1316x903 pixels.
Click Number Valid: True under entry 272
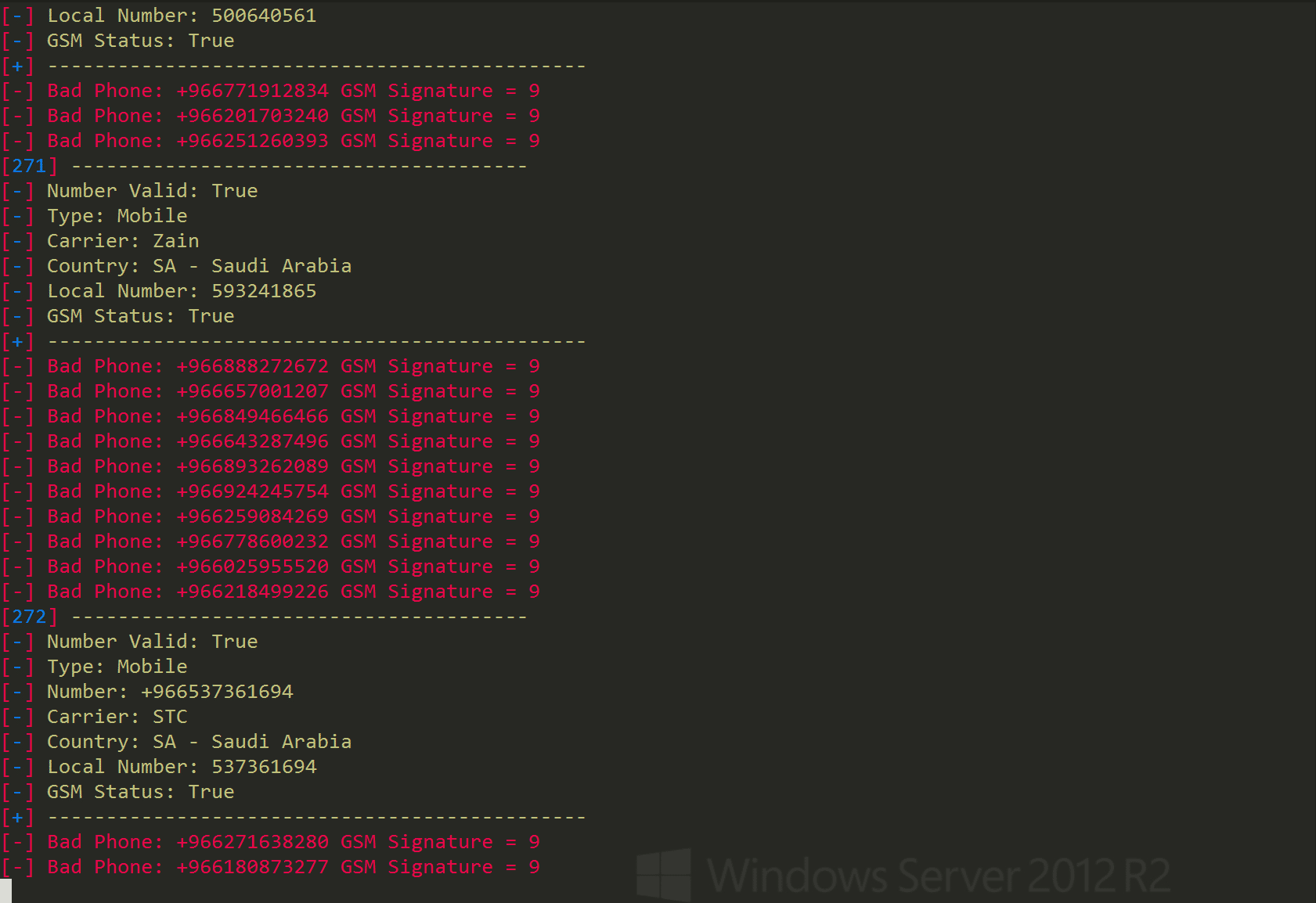(x=152, y=641)
